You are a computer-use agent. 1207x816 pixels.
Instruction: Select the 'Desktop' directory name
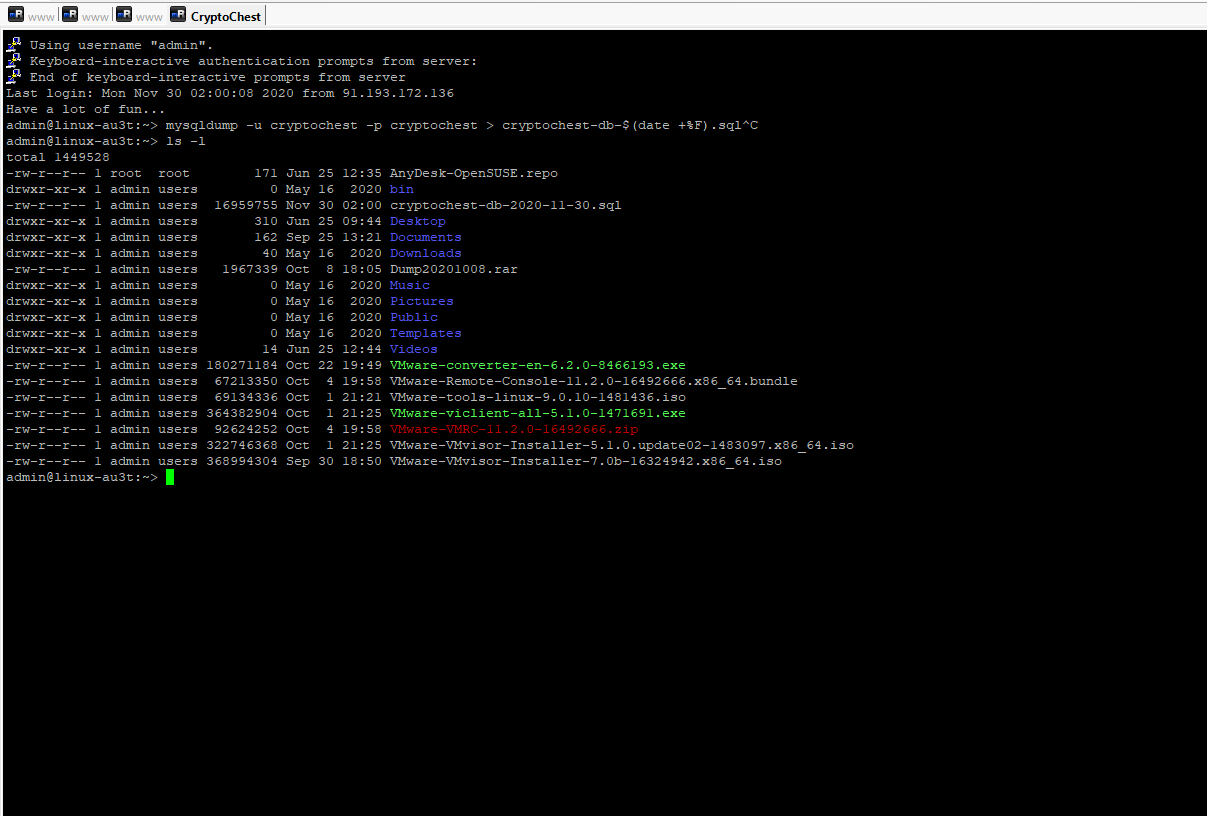click(418, 221)
